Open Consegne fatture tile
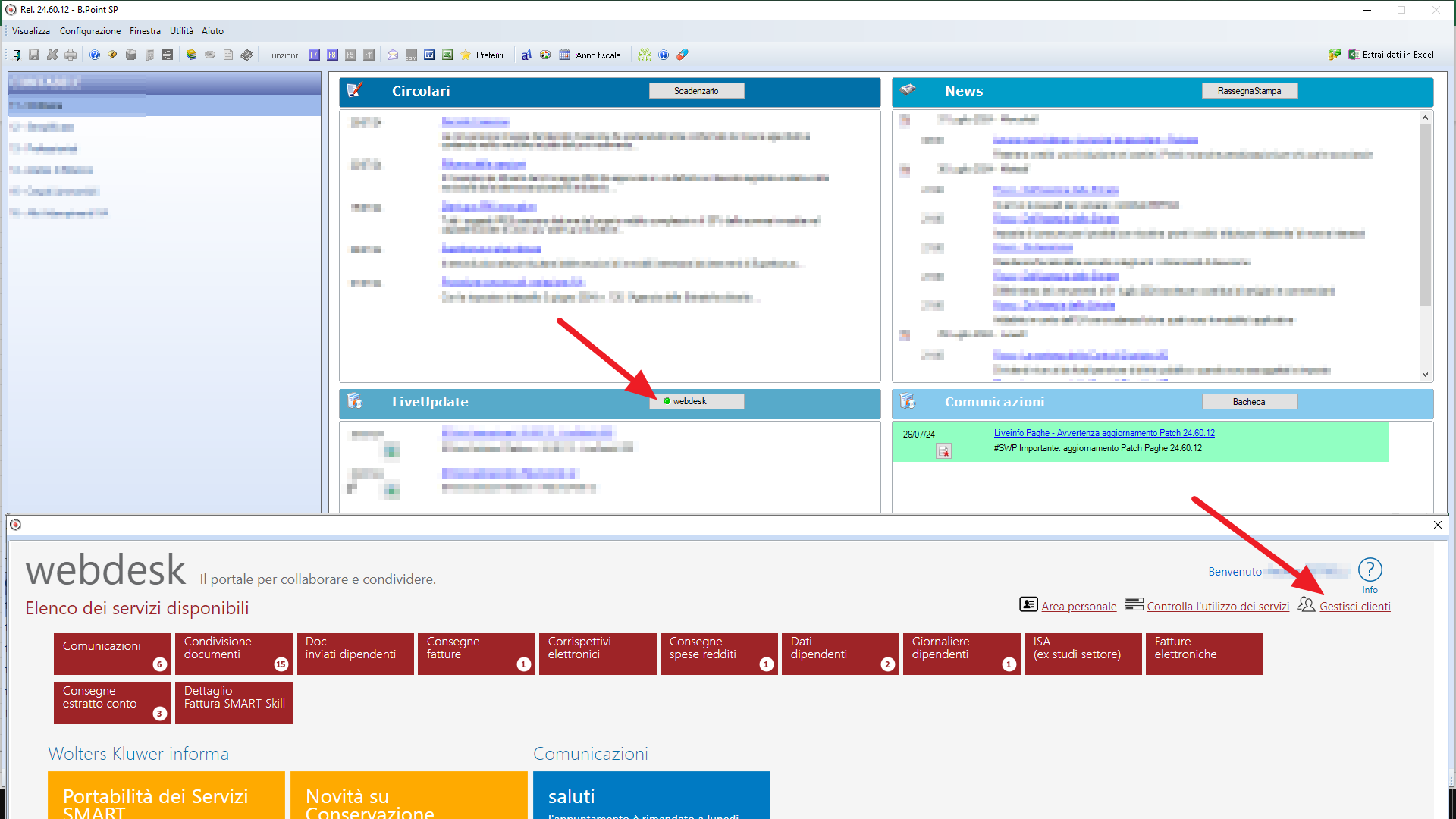1456x819 pixels. (x=476, y=654)
